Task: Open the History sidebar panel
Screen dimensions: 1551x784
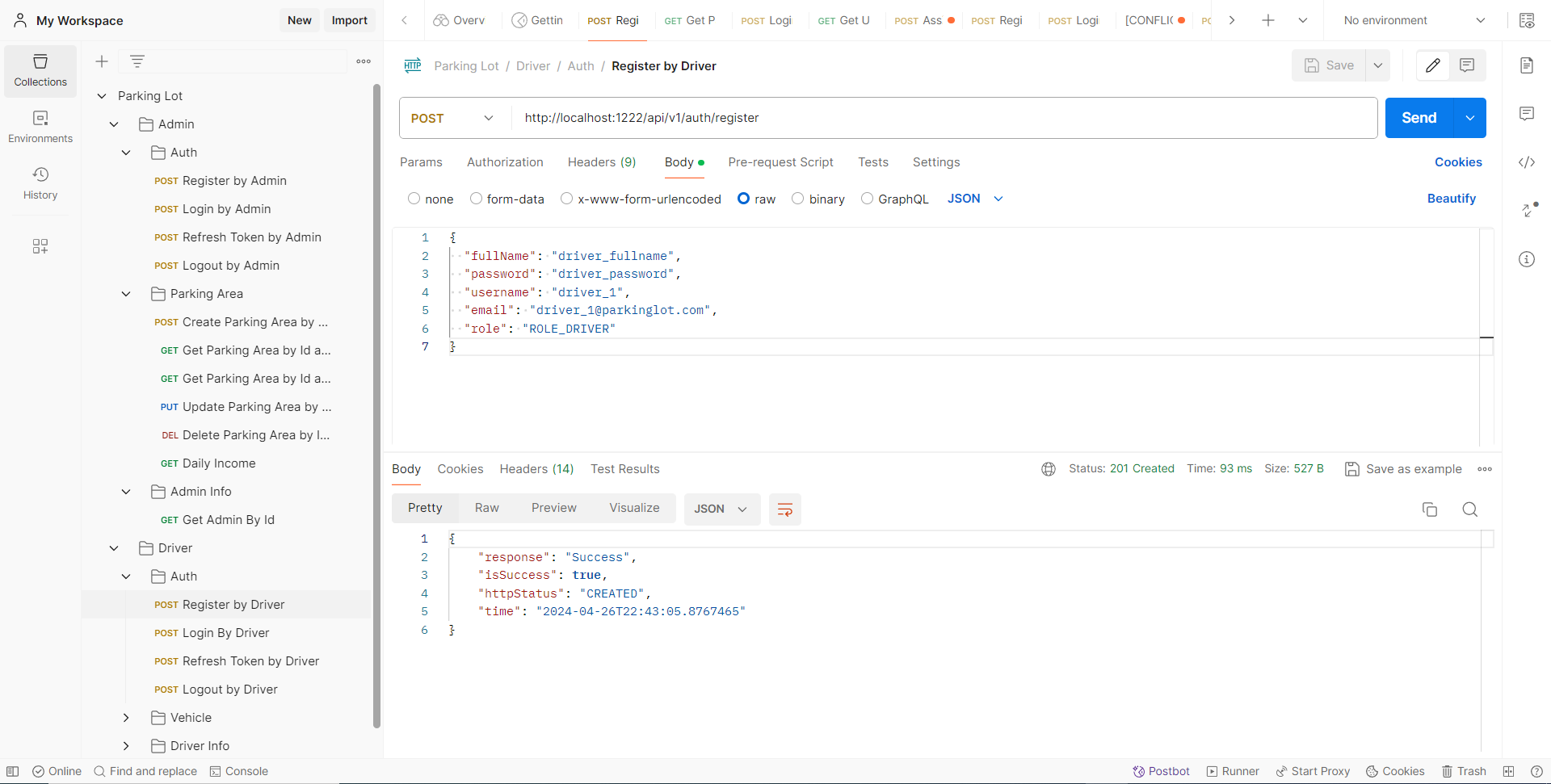Action: coord(40,184)
